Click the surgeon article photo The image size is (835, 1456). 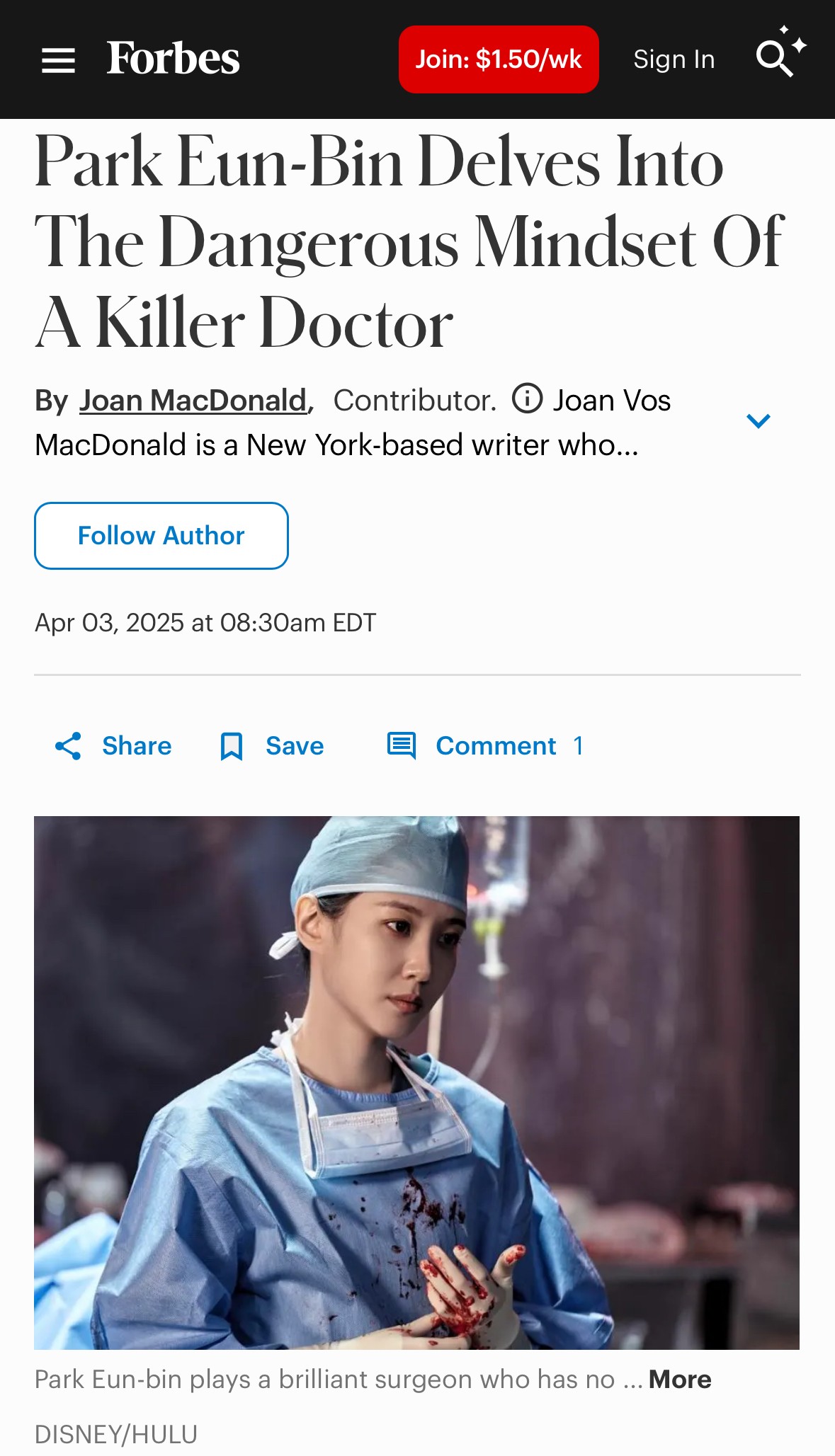[x=416, y=1082]
